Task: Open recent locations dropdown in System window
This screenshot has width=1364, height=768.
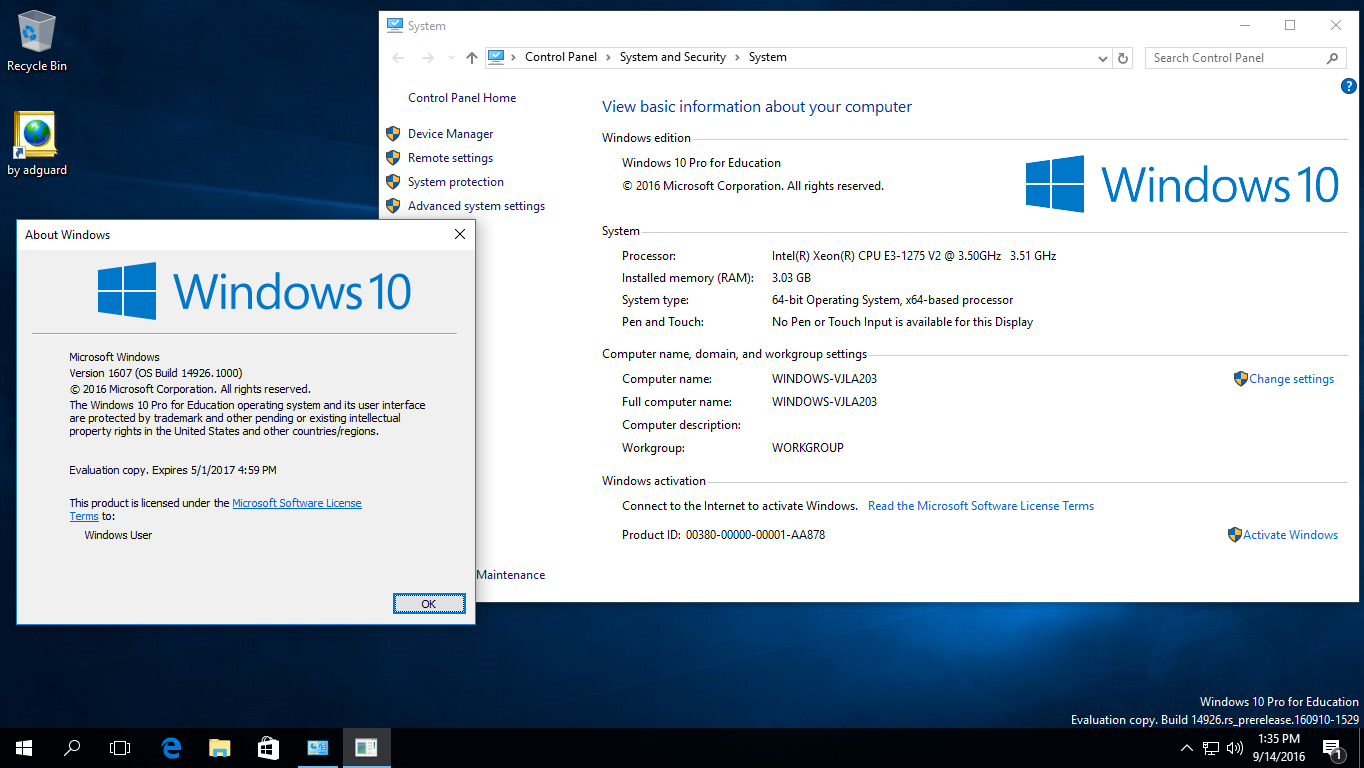Action: [x=449, y=58]
